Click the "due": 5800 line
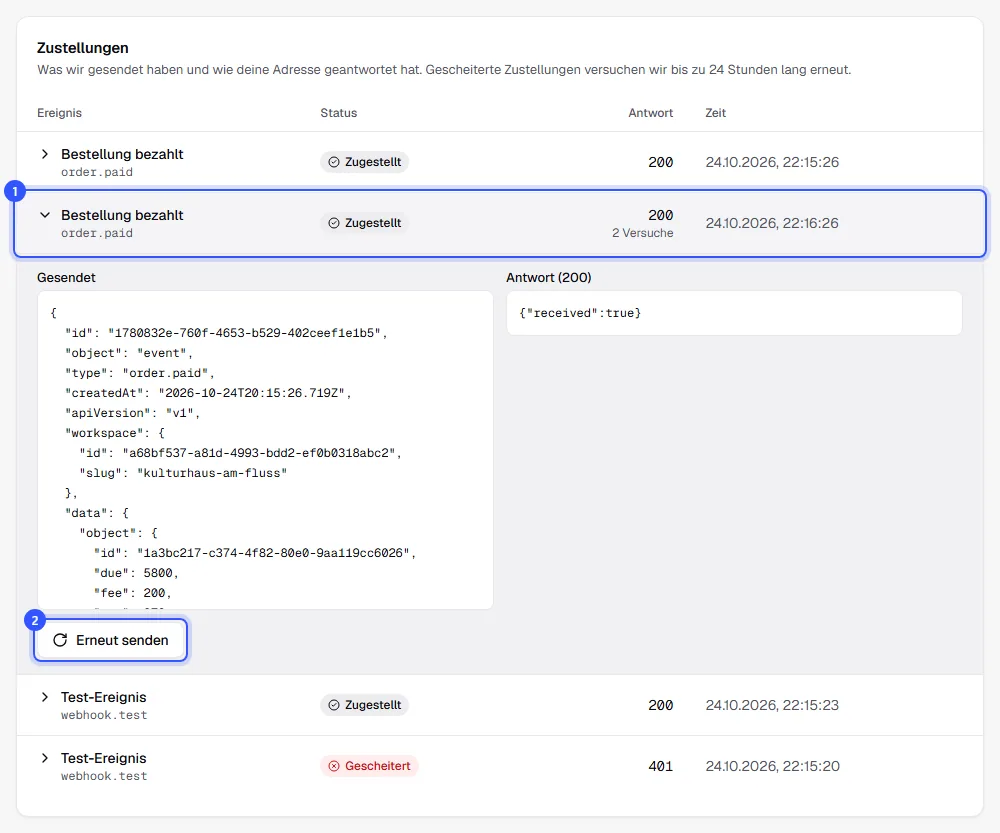This screenshot has width=1000, height=833. pyautogui.click(x=136, y=573)
